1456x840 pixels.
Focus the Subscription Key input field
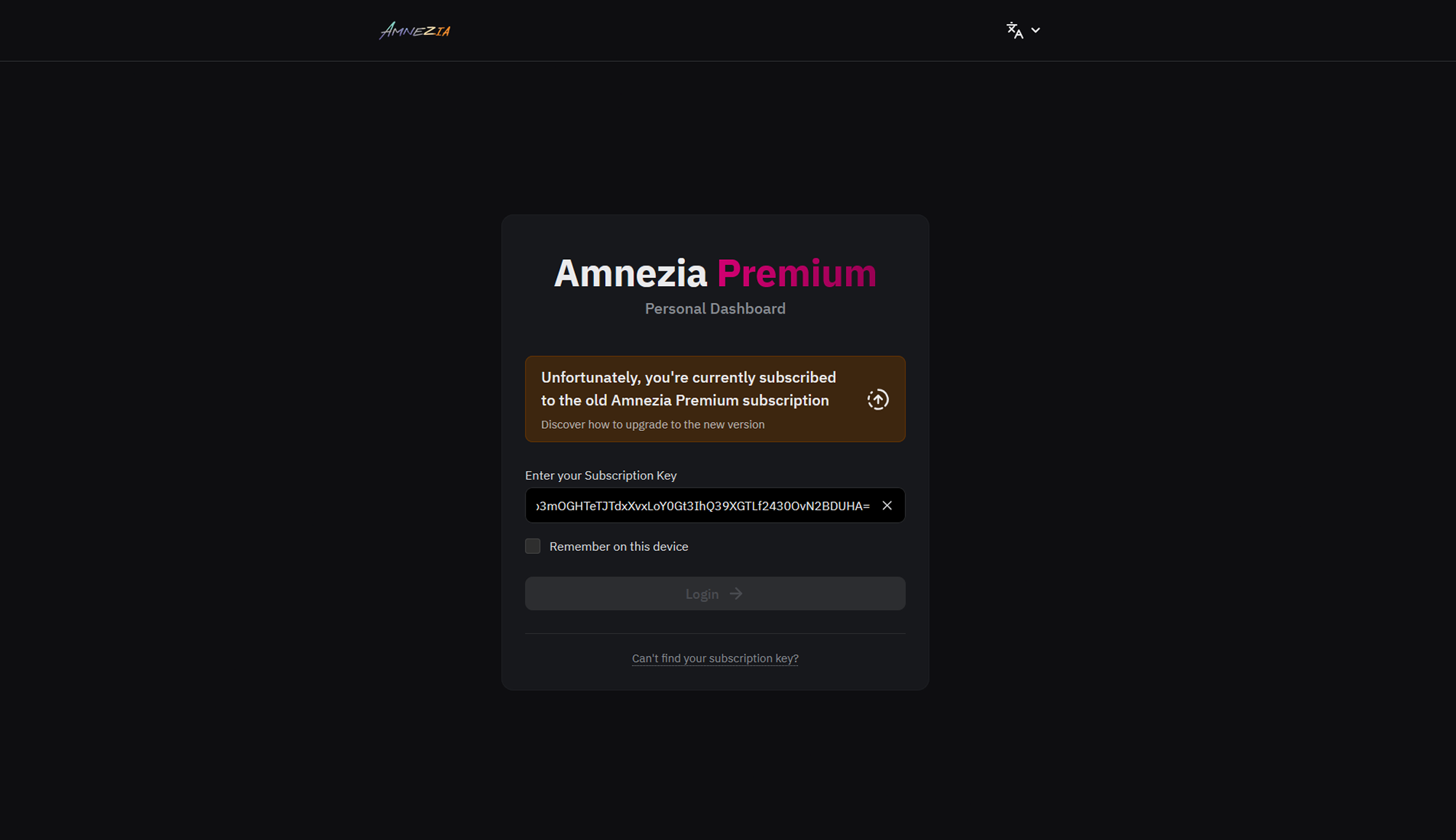tap(702, 506)
